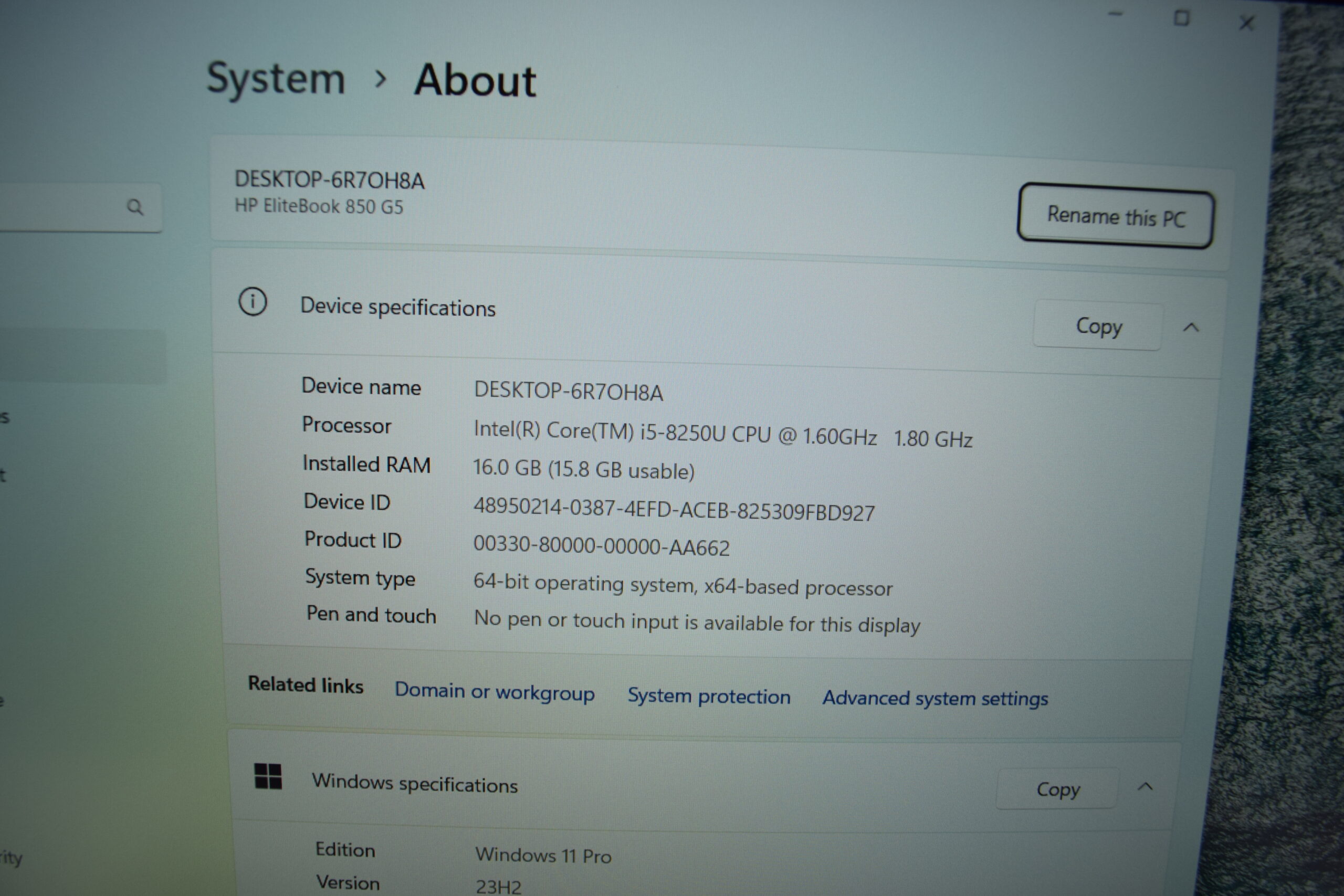Click the Edition value Windows 11 Pro
This screenshot has width=1344, height=896.
click(x=543, y=856)
